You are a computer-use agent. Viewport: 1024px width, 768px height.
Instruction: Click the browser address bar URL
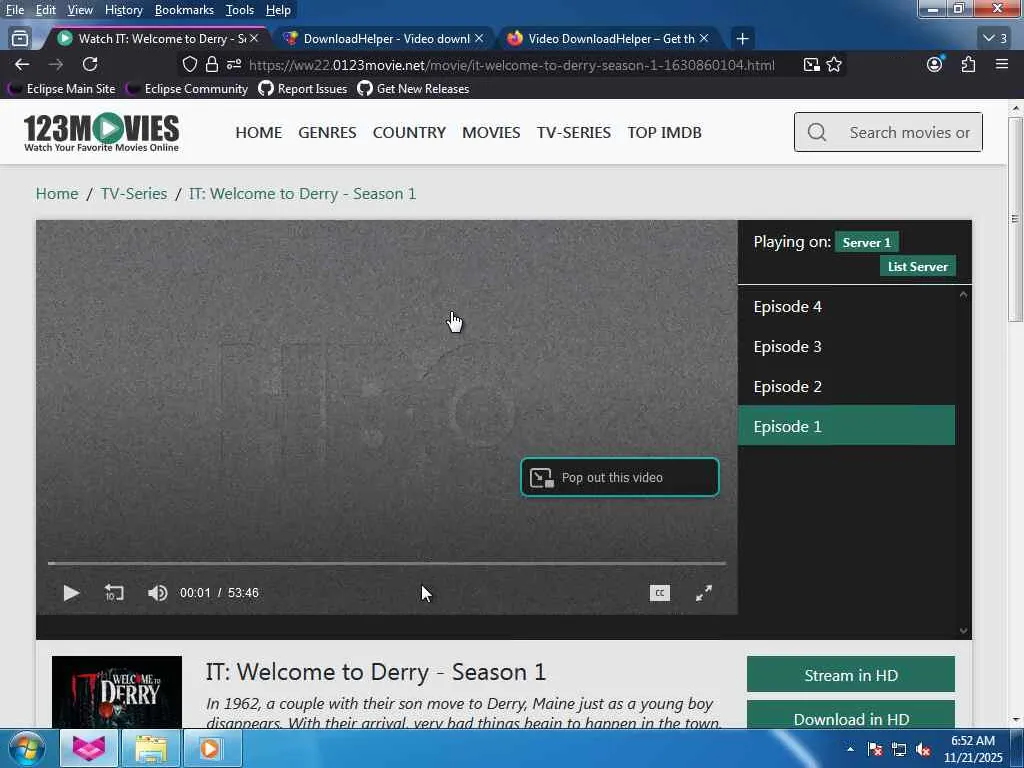point(511,65)
